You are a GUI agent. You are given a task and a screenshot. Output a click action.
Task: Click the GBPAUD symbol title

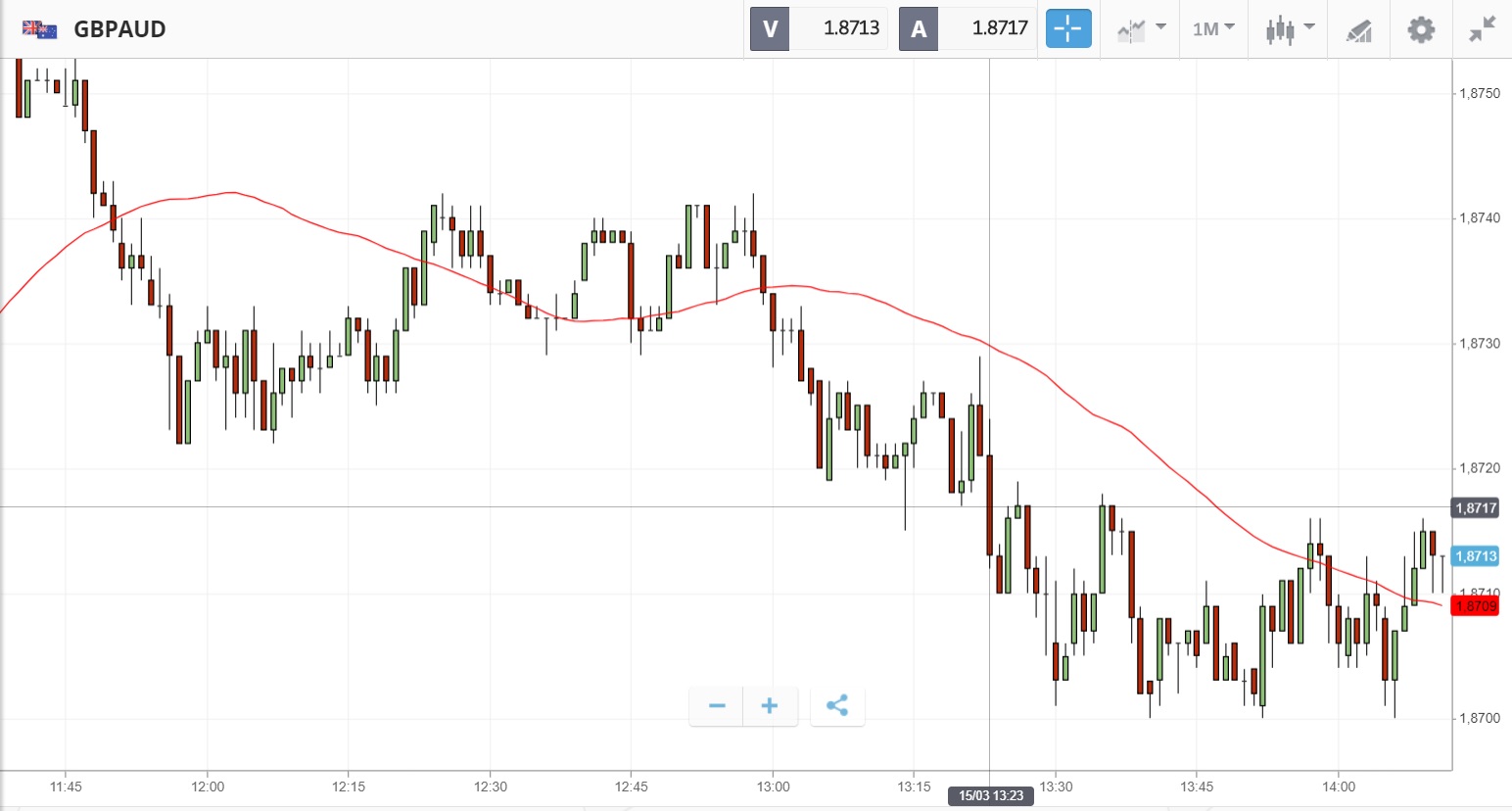[119, 29]
